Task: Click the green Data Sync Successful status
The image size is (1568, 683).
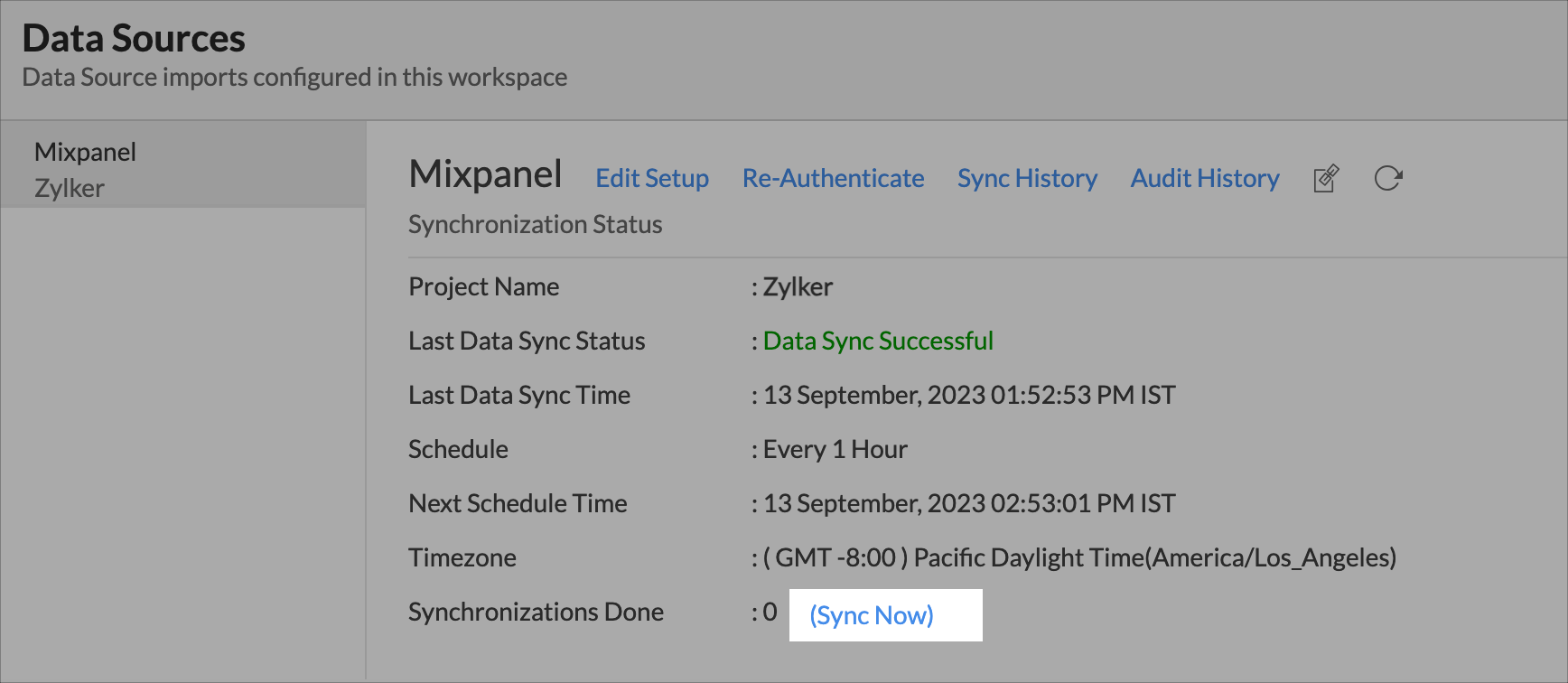Action: click(x=878, y=341)
